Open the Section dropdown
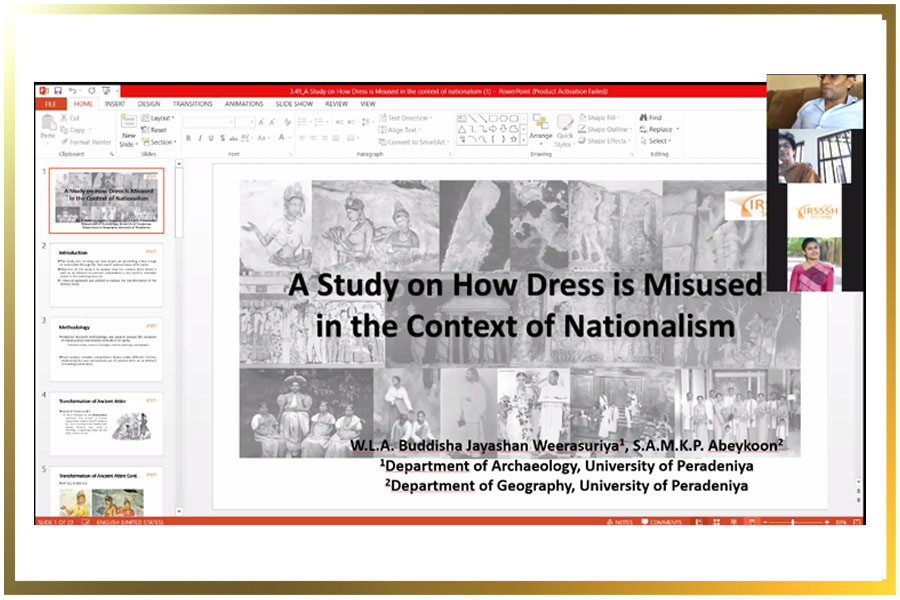The image size is (900, 600). click(159, 142)
